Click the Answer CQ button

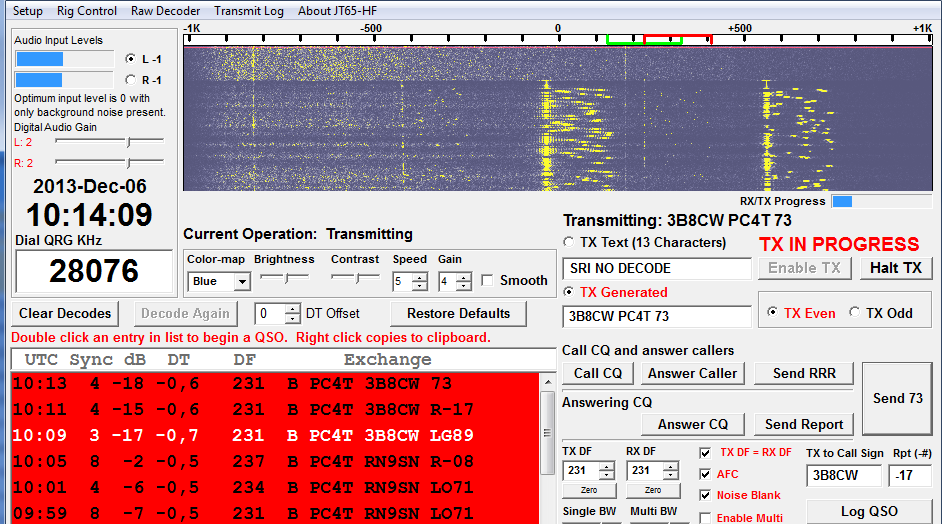693,425
